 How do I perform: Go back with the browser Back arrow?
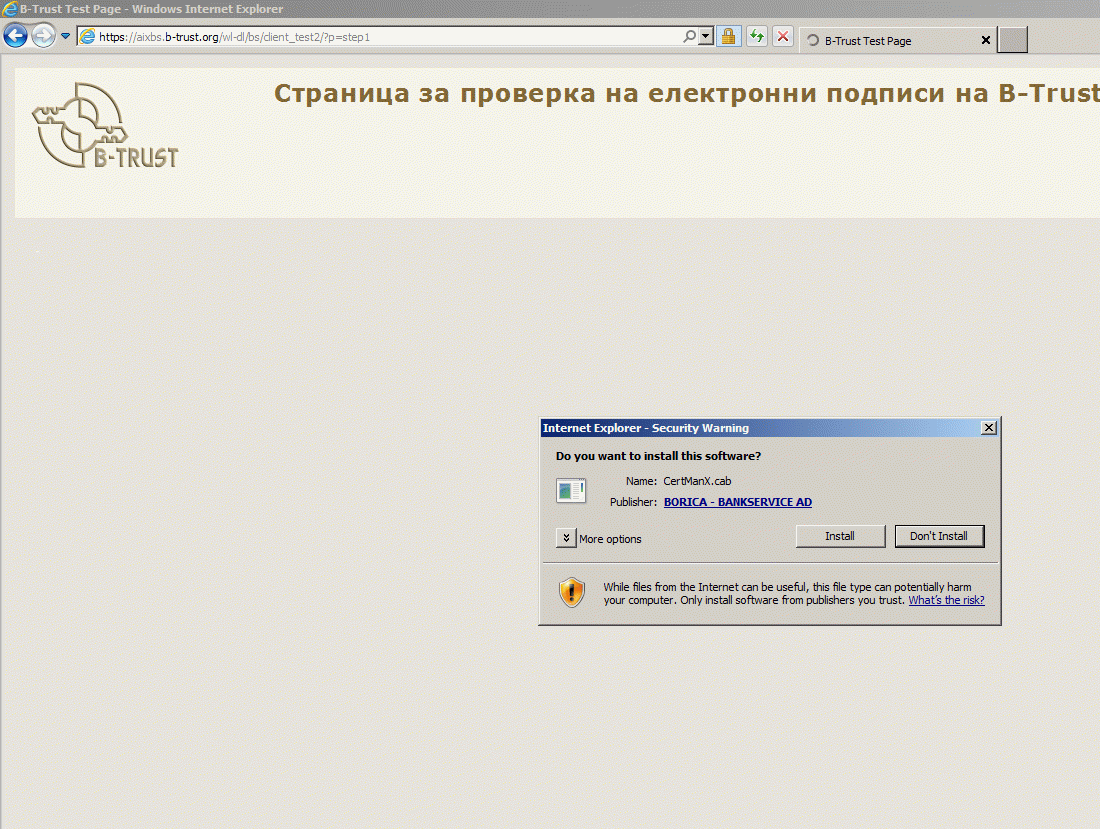pos(15,35)
